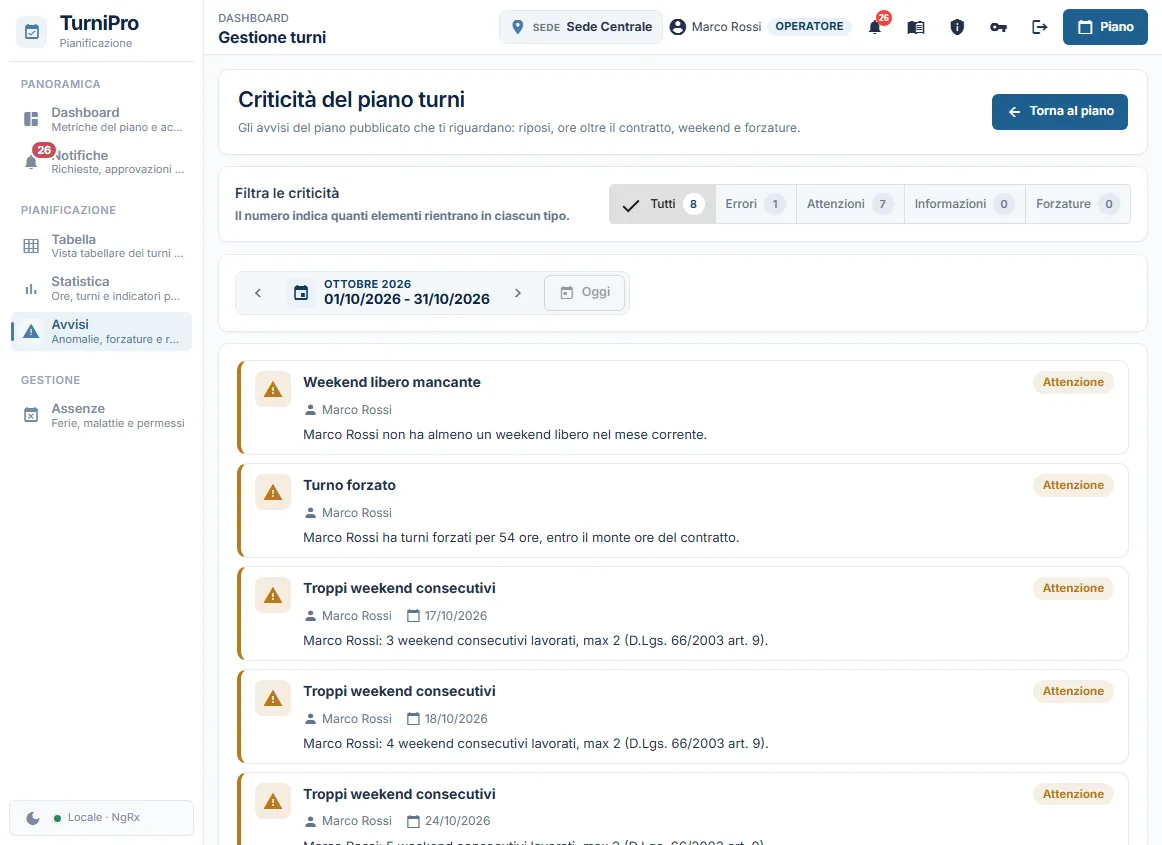Click the location pin icon beside Sede
The width and height of the screenshot is (1162, 845).
tap(518, 27)
